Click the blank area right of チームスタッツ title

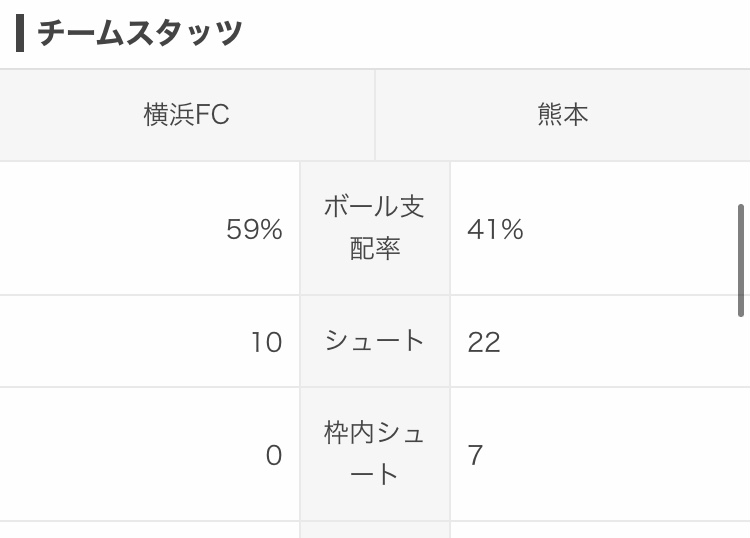[x=500, y=33]
